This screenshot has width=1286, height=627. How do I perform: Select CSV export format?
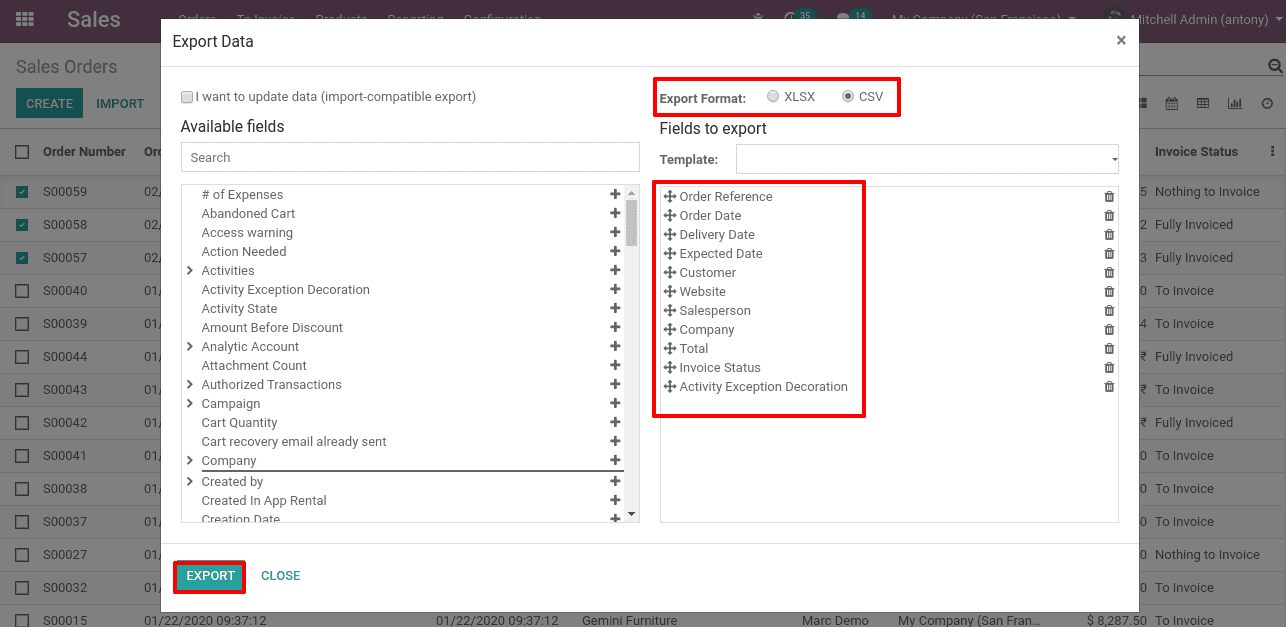(848, 97)
